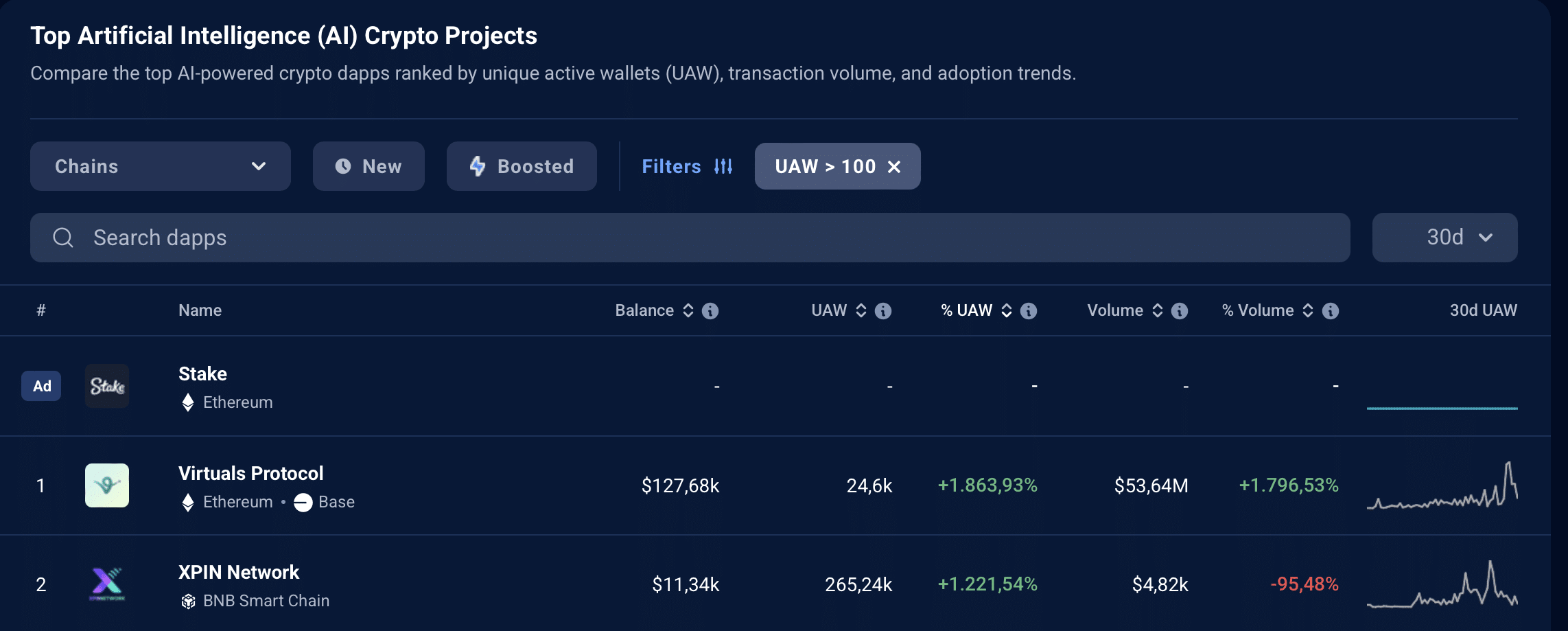This screenshot has width=1568, height=631.
Task: Remove the UAW > 100 filter chip
Action: pyautogui.click(x=894, y=167)
